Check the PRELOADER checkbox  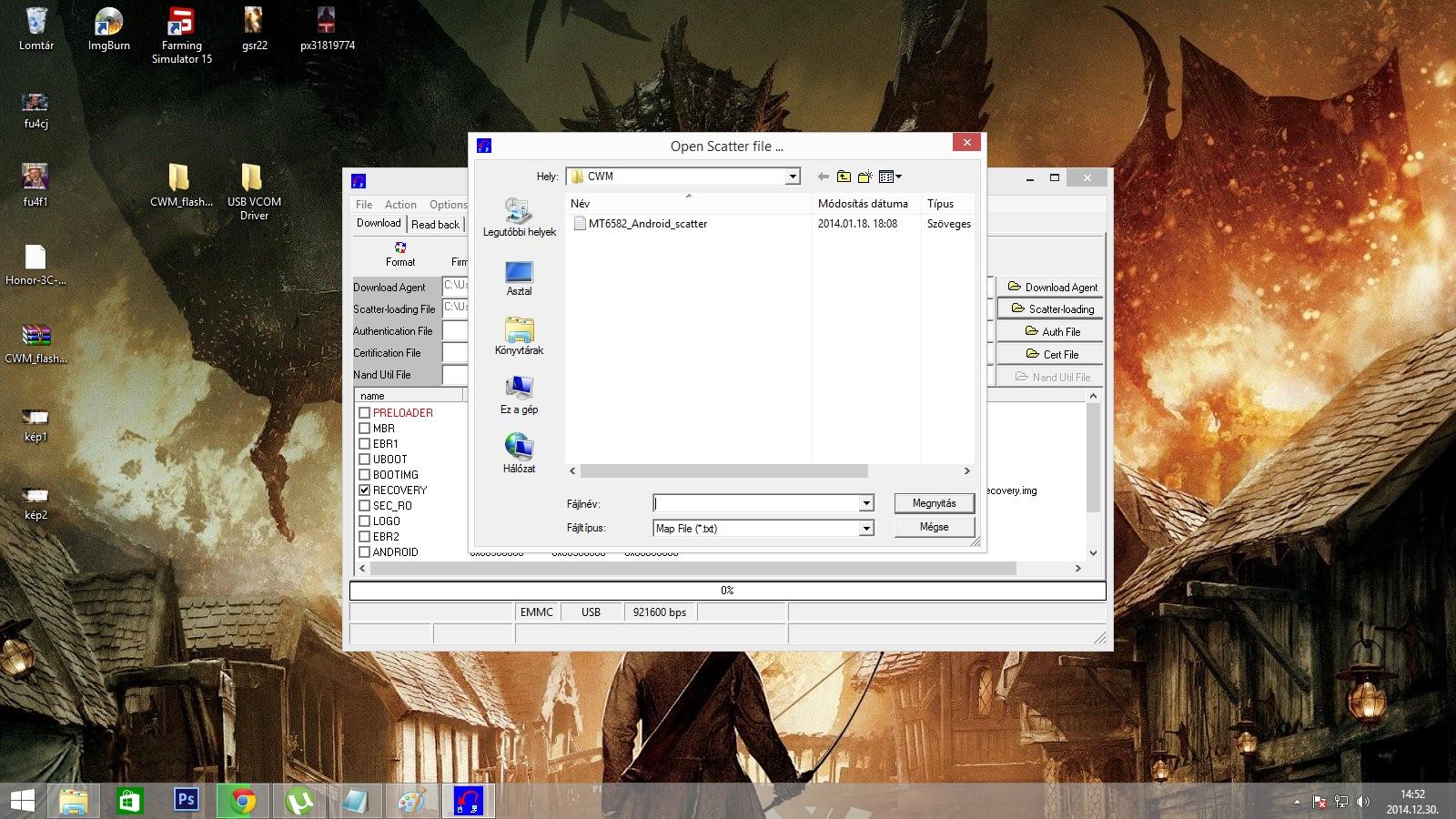coord(364,413)
